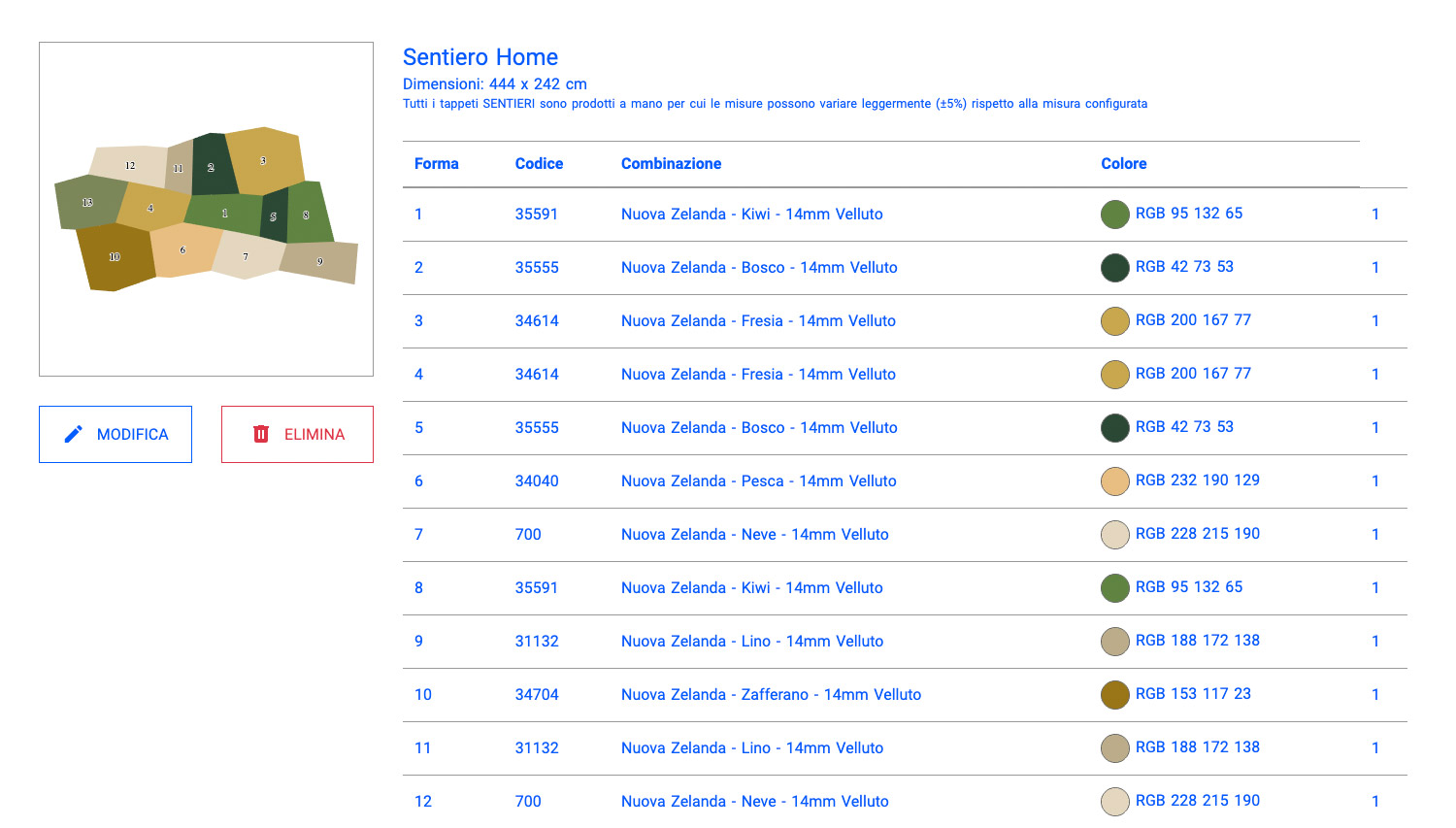1456x828 pixels.
Task: Click the Neve cream swatch in row 7
Action: 1114,535
